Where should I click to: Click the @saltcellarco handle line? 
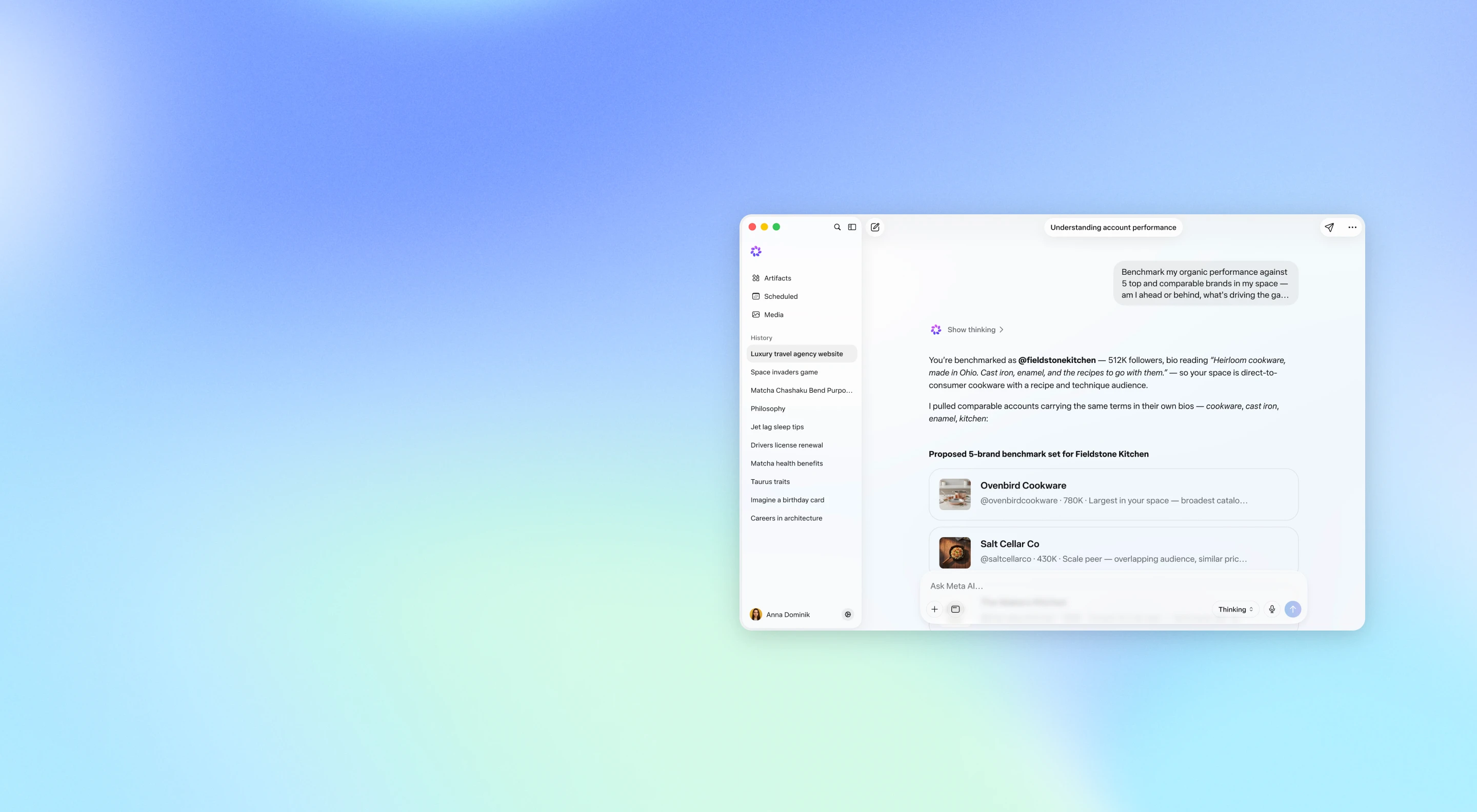click(1113, 559)
